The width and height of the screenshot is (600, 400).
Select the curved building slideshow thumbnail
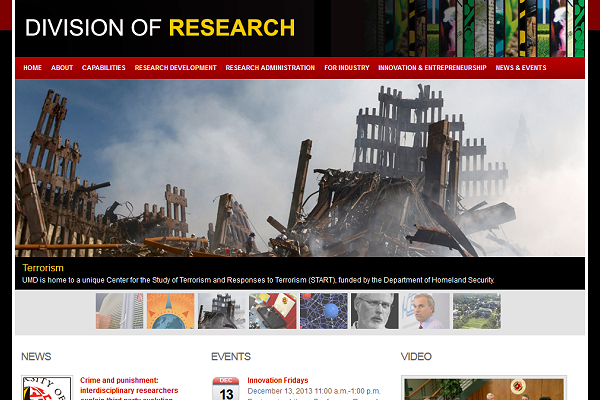point(119,311)
